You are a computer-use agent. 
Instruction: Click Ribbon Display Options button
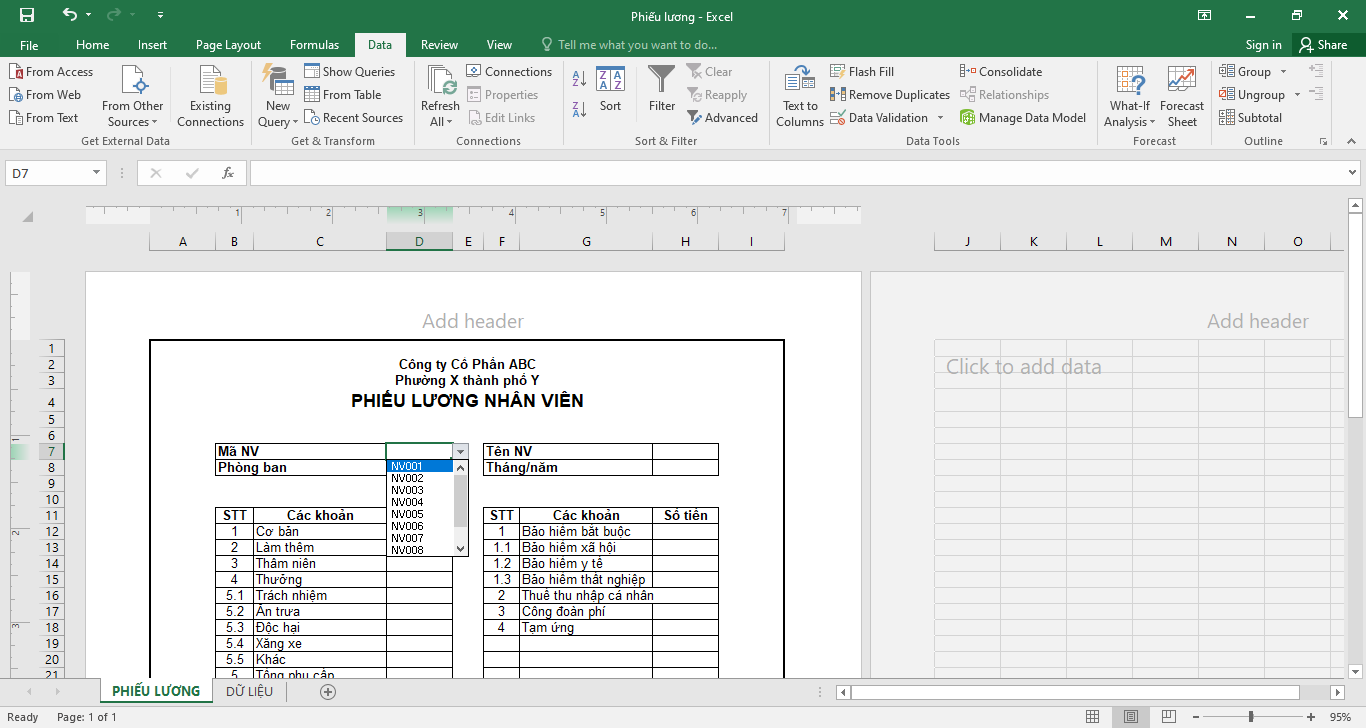click(1205, 15)
